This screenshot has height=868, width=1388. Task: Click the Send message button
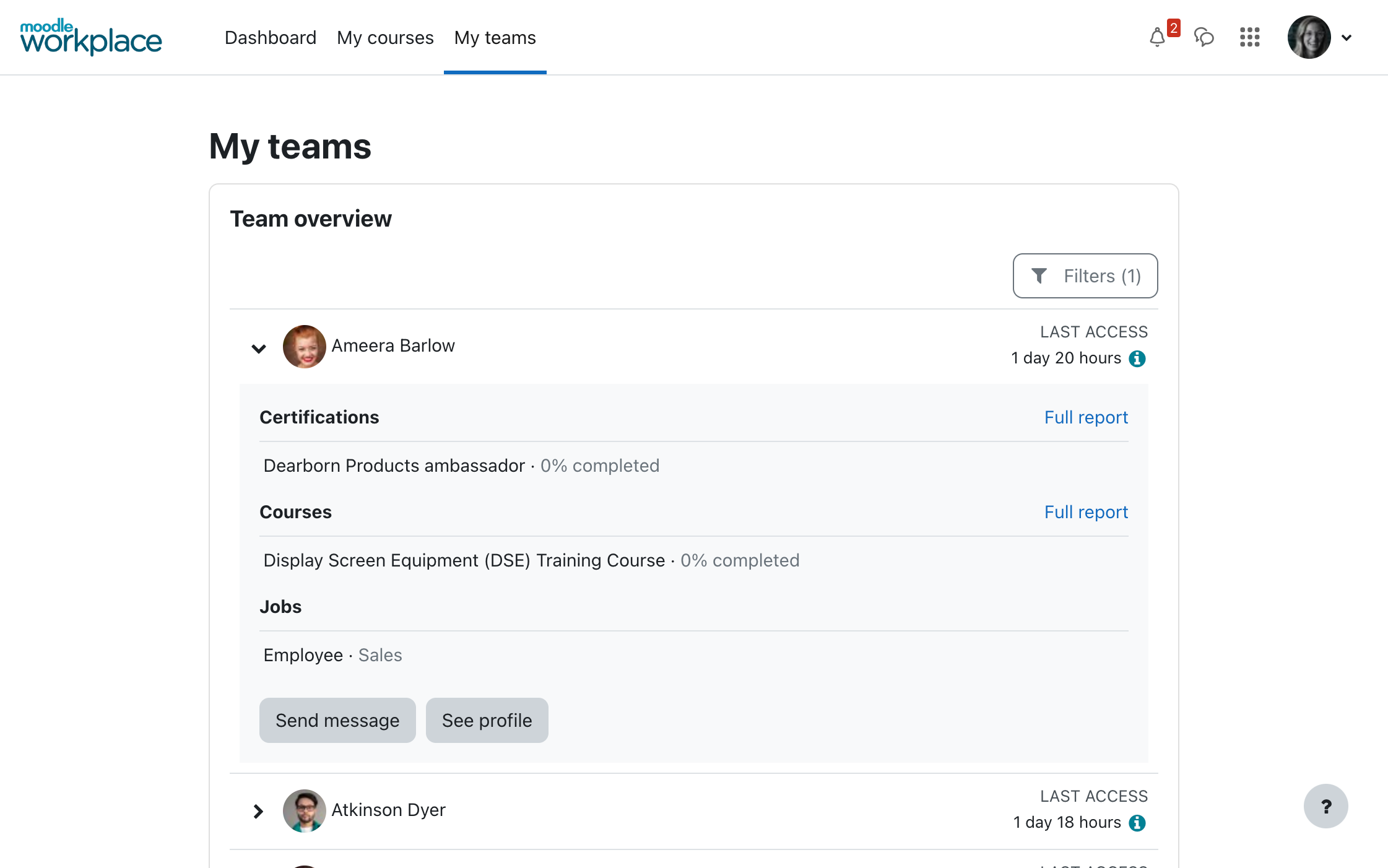(337, 720)
